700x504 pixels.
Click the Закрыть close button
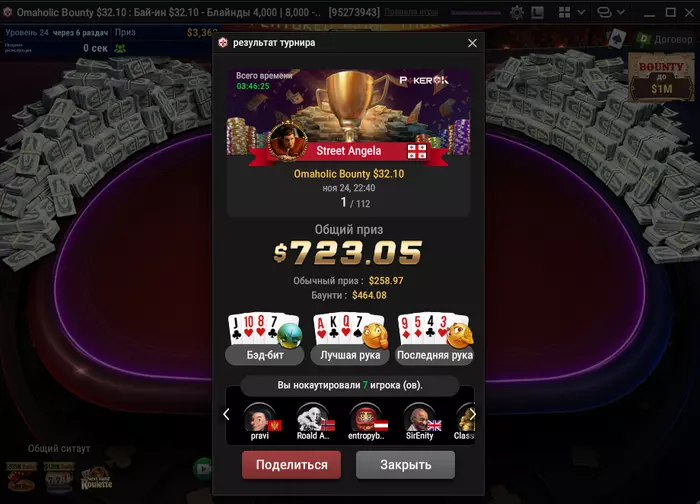[x=405, y=465]
